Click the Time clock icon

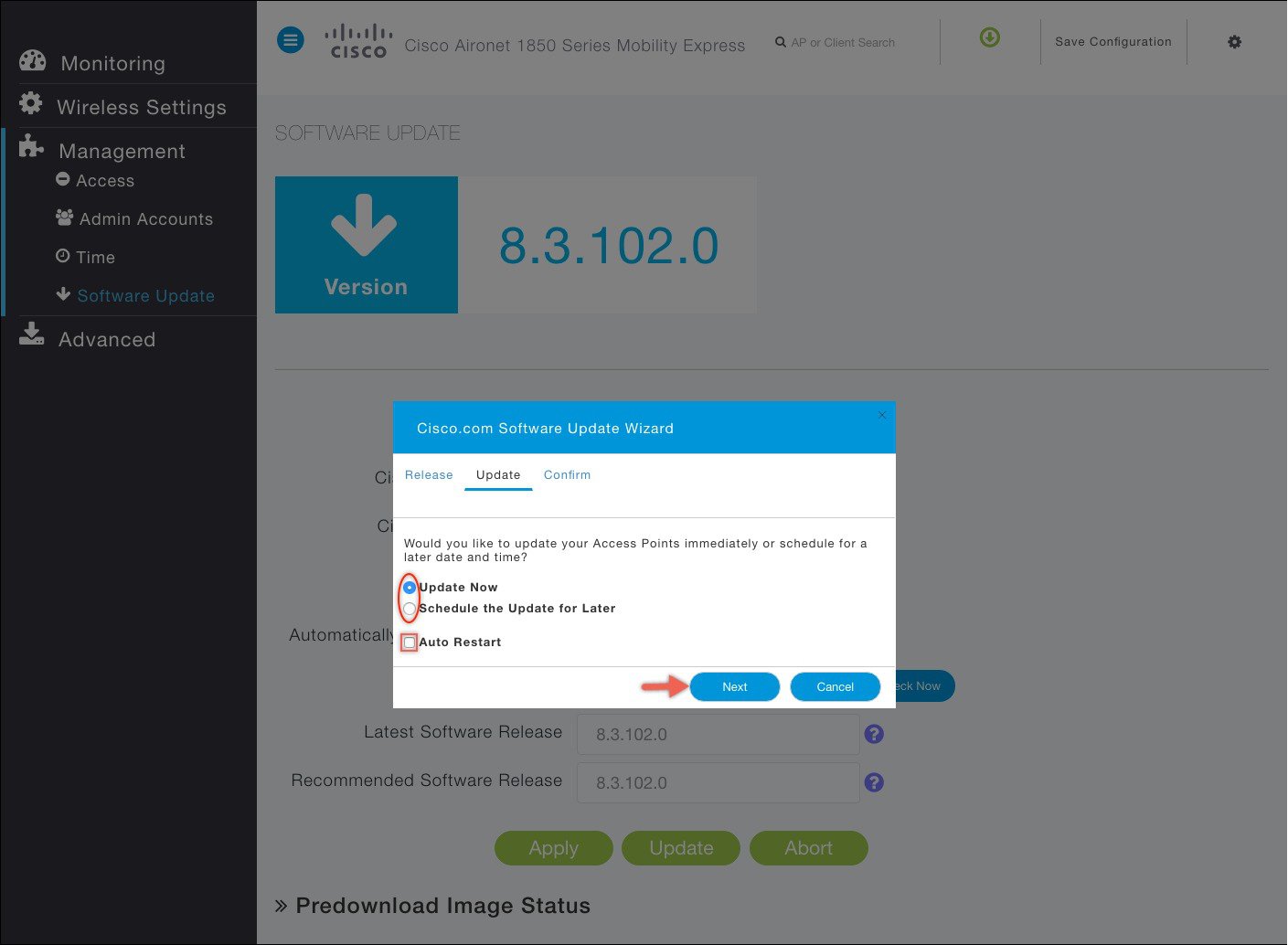tap(63, 256)
